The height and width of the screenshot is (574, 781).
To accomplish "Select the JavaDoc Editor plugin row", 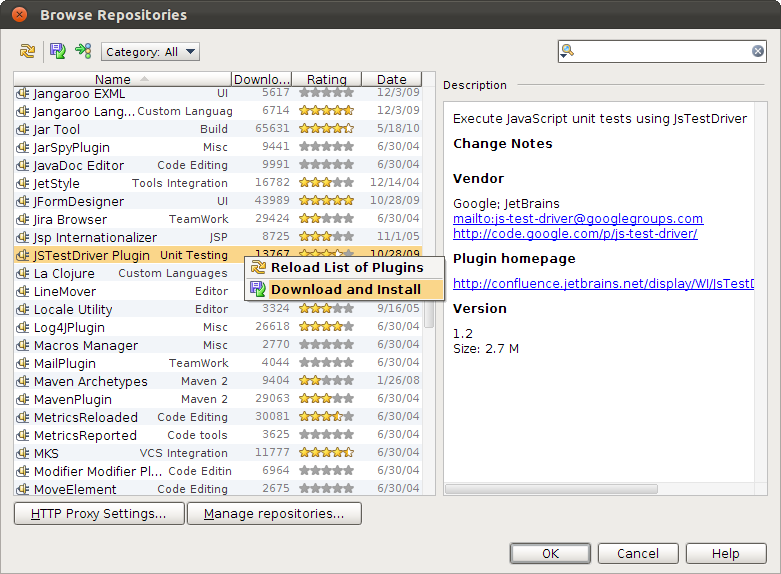I will [x=218, y=165].
